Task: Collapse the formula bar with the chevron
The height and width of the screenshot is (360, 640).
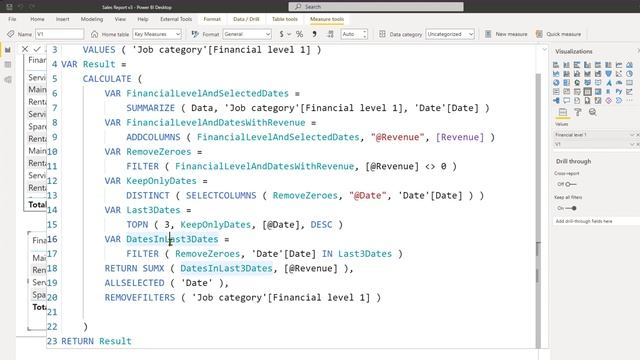Action: tap(544, 49)
